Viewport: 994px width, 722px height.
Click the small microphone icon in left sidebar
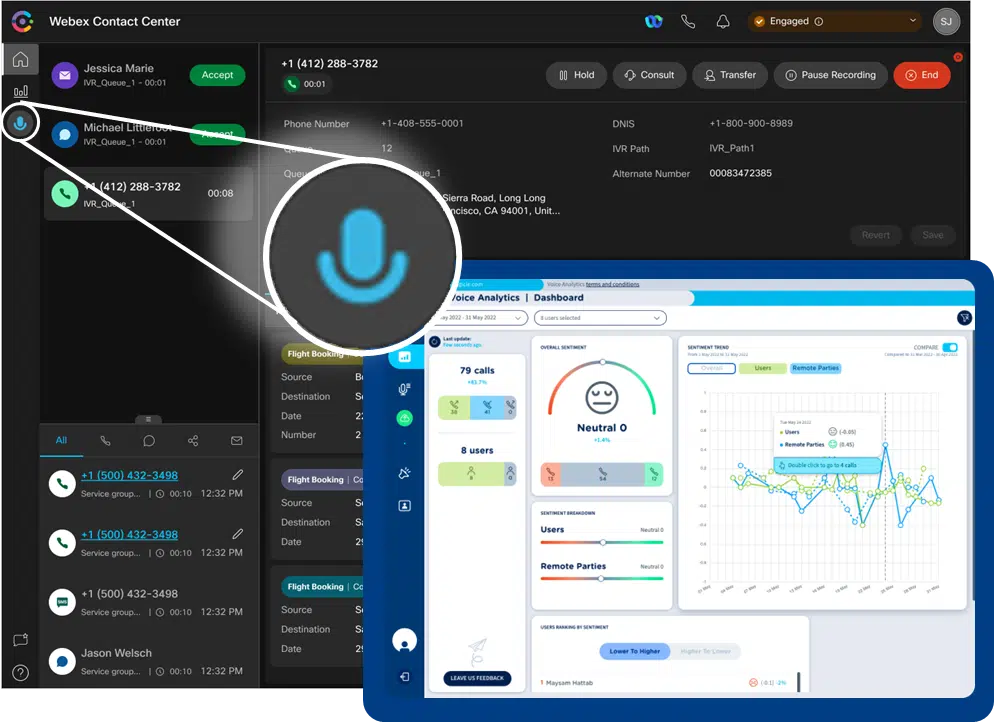(x=20, y=124)
